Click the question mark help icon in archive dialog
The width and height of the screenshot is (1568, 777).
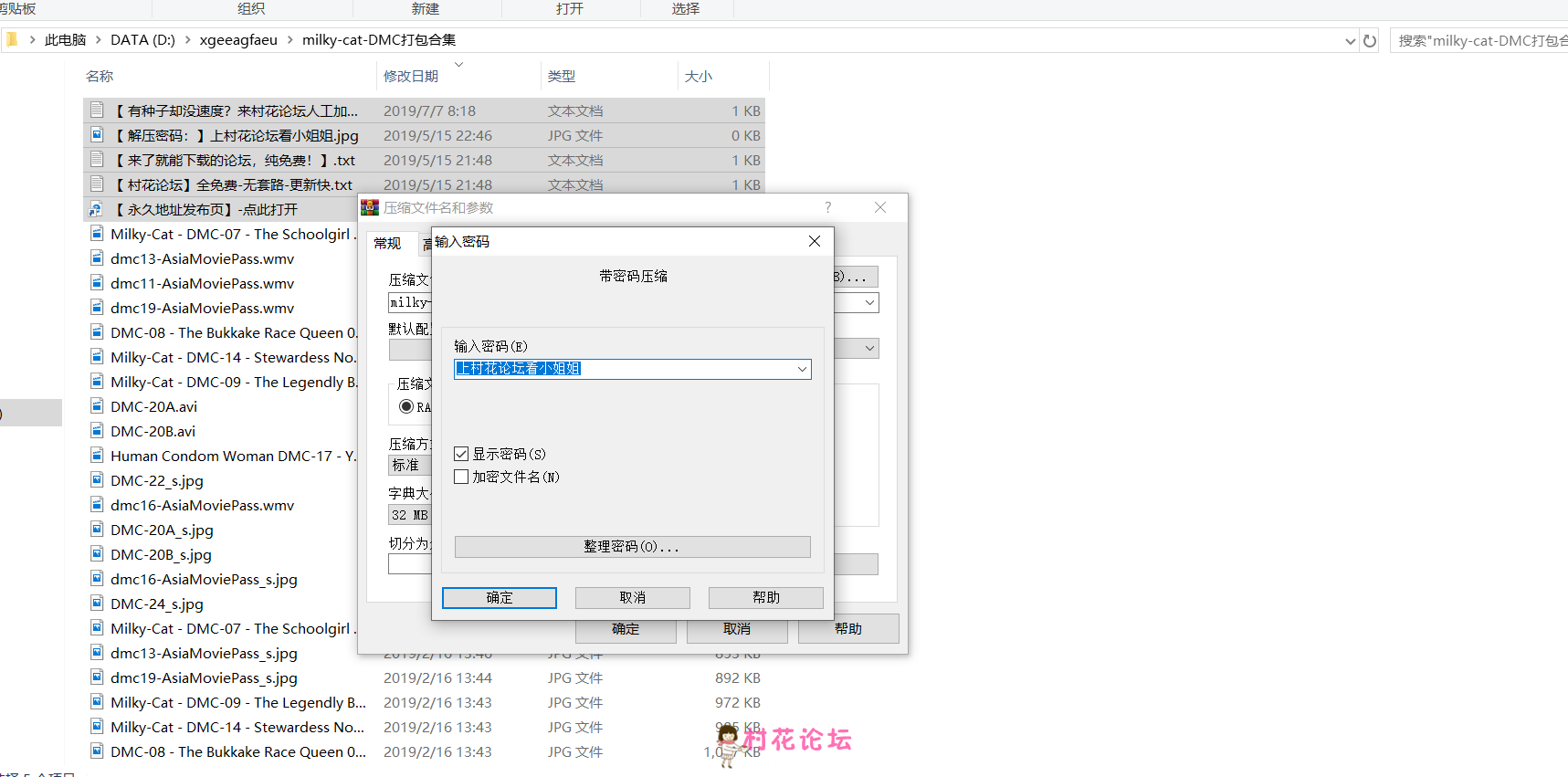click(828, 207)
